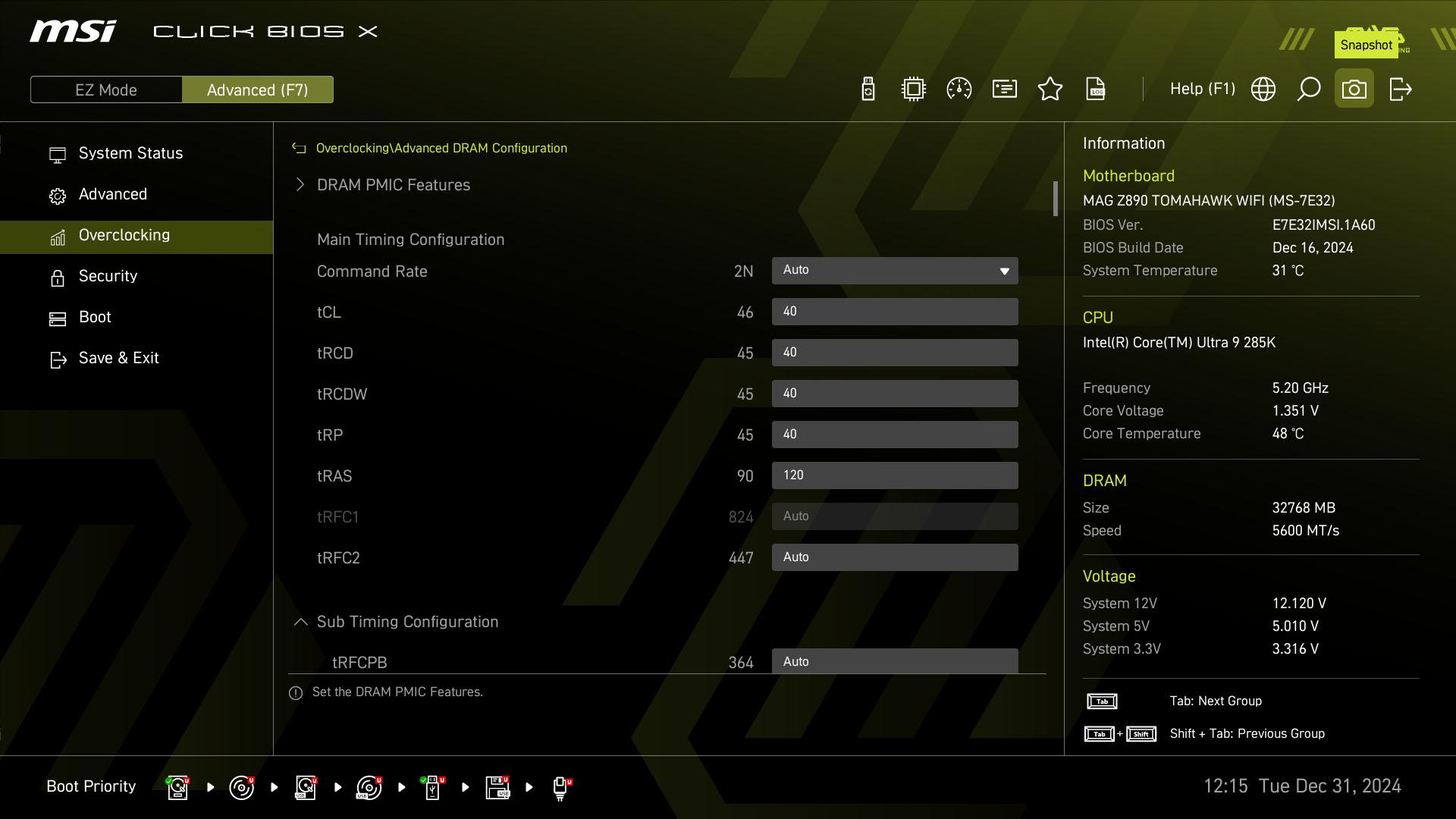Open the search magnifier icon
Image resolution: width=1456 pixels, height=819 pixels.
tap(1309, 89)
